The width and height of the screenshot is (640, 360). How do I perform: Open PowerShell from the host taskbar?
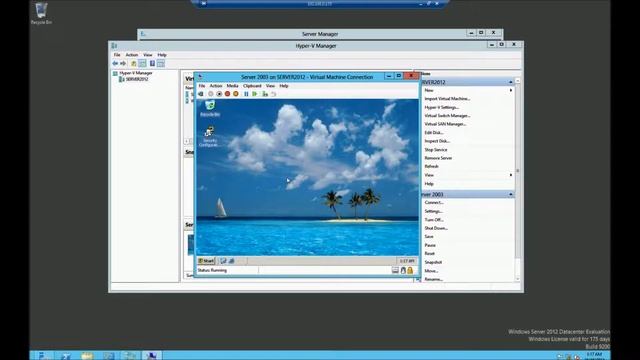point(66,356)
